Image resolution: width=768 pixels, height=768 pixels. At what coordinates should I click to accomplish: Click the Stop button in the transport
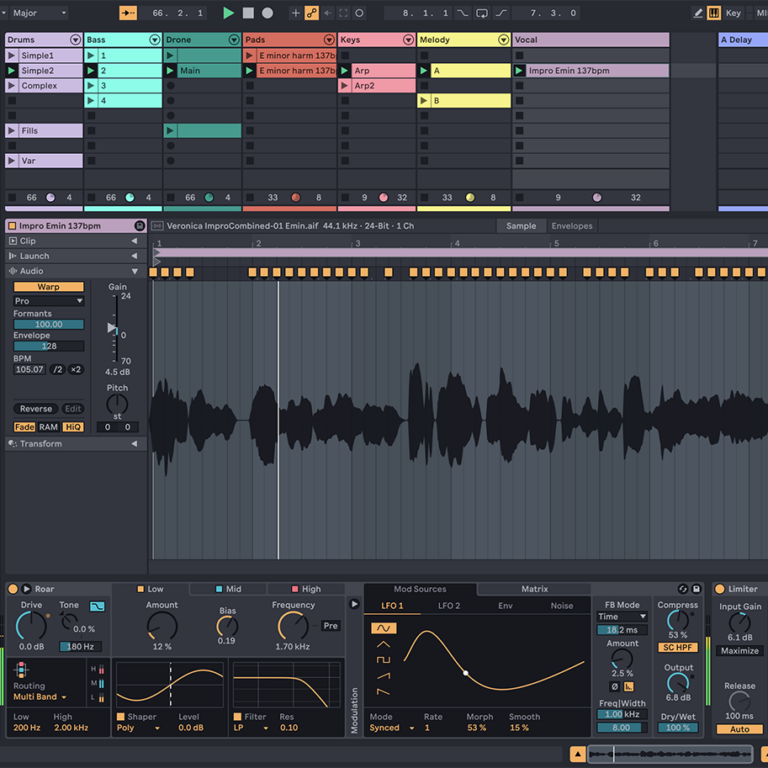tap(248, 13)
